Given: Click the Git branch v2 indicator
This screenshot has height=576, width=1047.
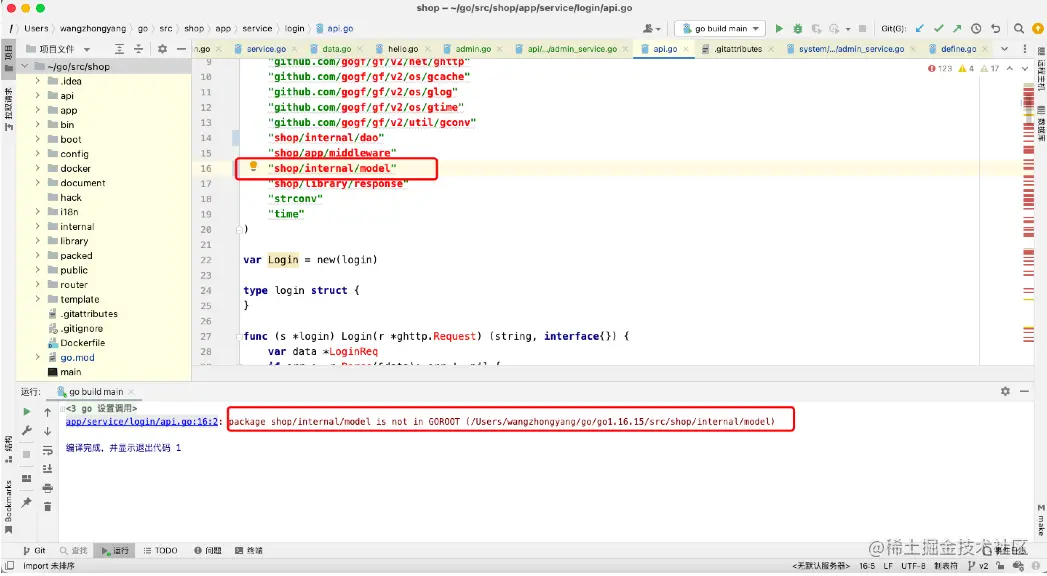Looking at the screenshot, I should 979,566.
